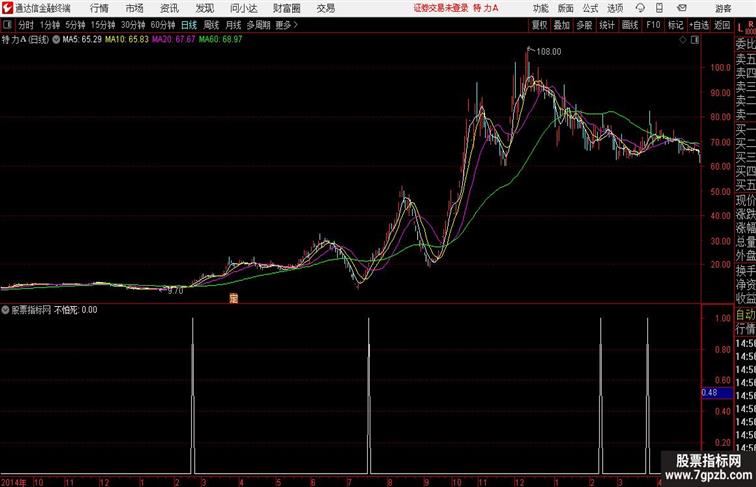
Task: Select the 月线 monthly chart tab
Action: click(x=233, y=25)
